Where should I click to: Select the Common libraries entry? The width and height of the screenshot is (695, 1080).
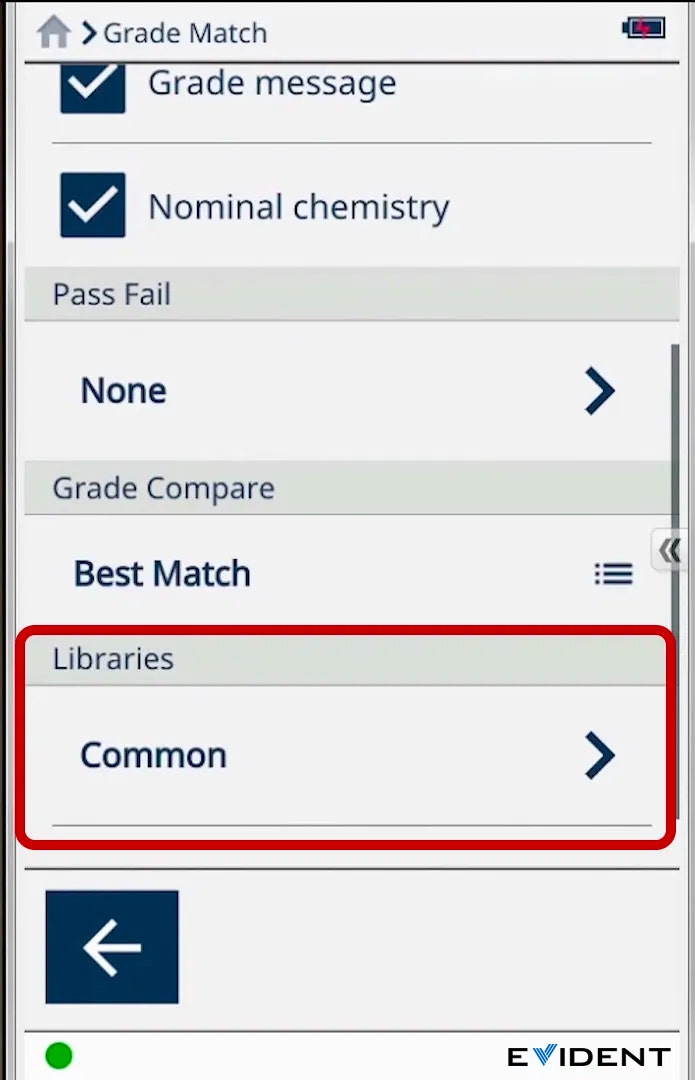[x=154, y=755]
